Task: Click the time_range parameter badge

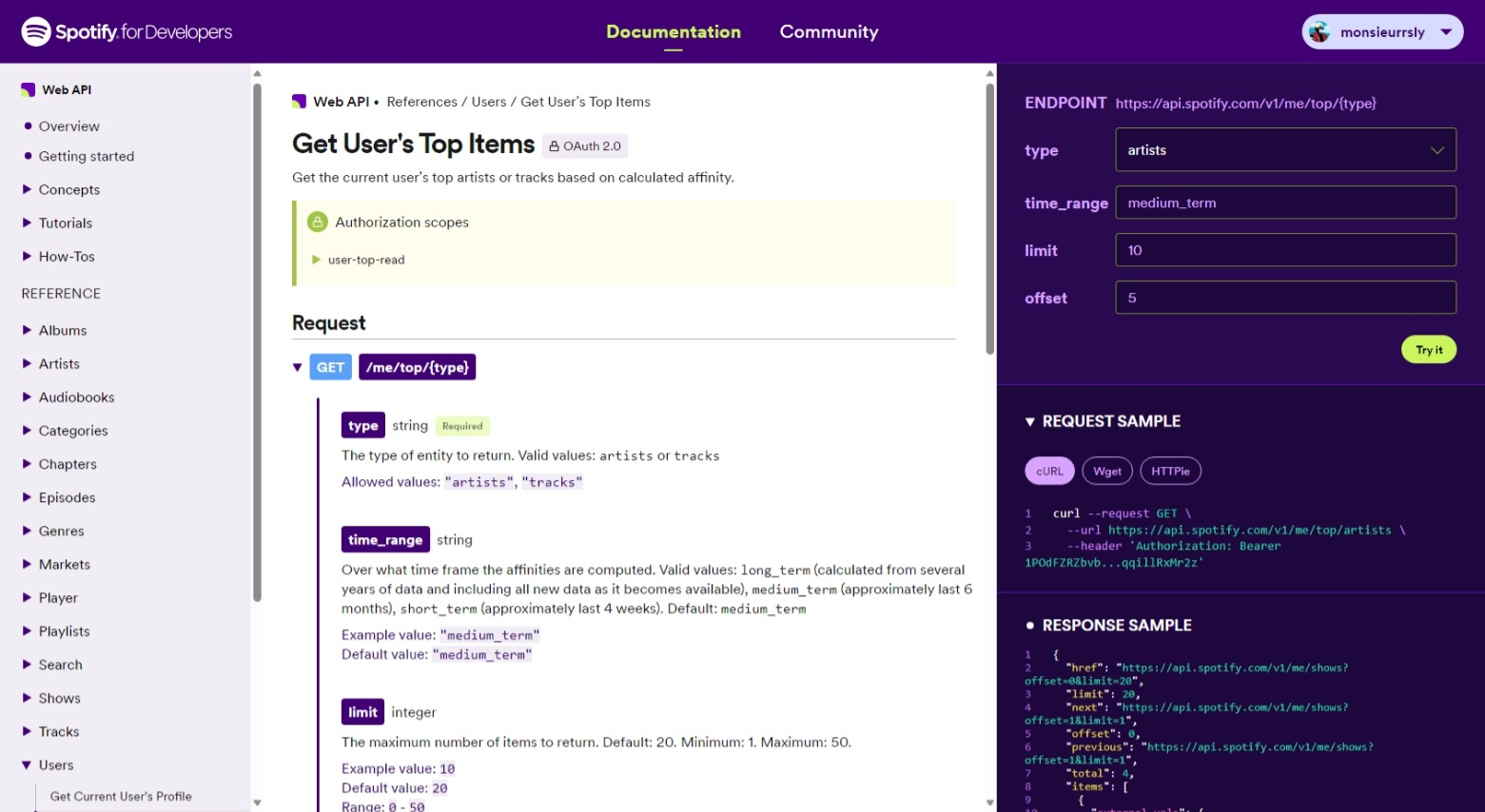Action: (385, 540)
